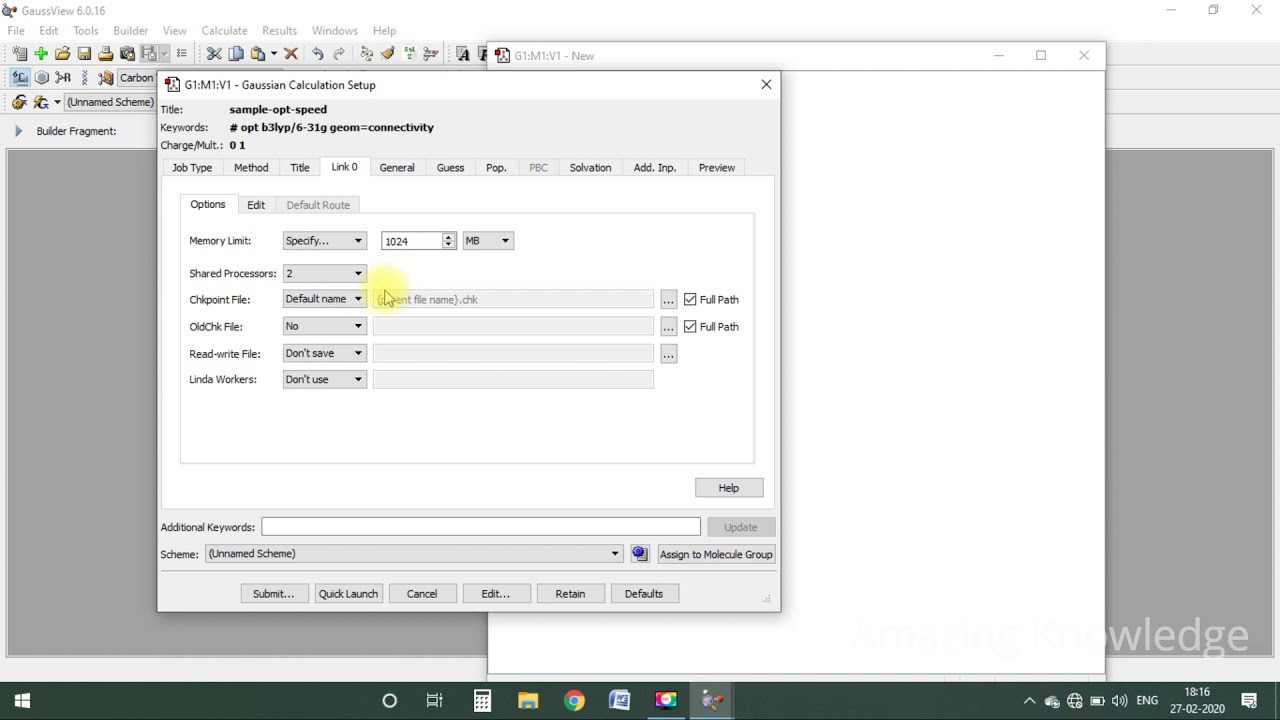The width and height of the screenshot is (1280, 720).
Task: Click the Windows Start button
Action: click(x=23, y=701)
